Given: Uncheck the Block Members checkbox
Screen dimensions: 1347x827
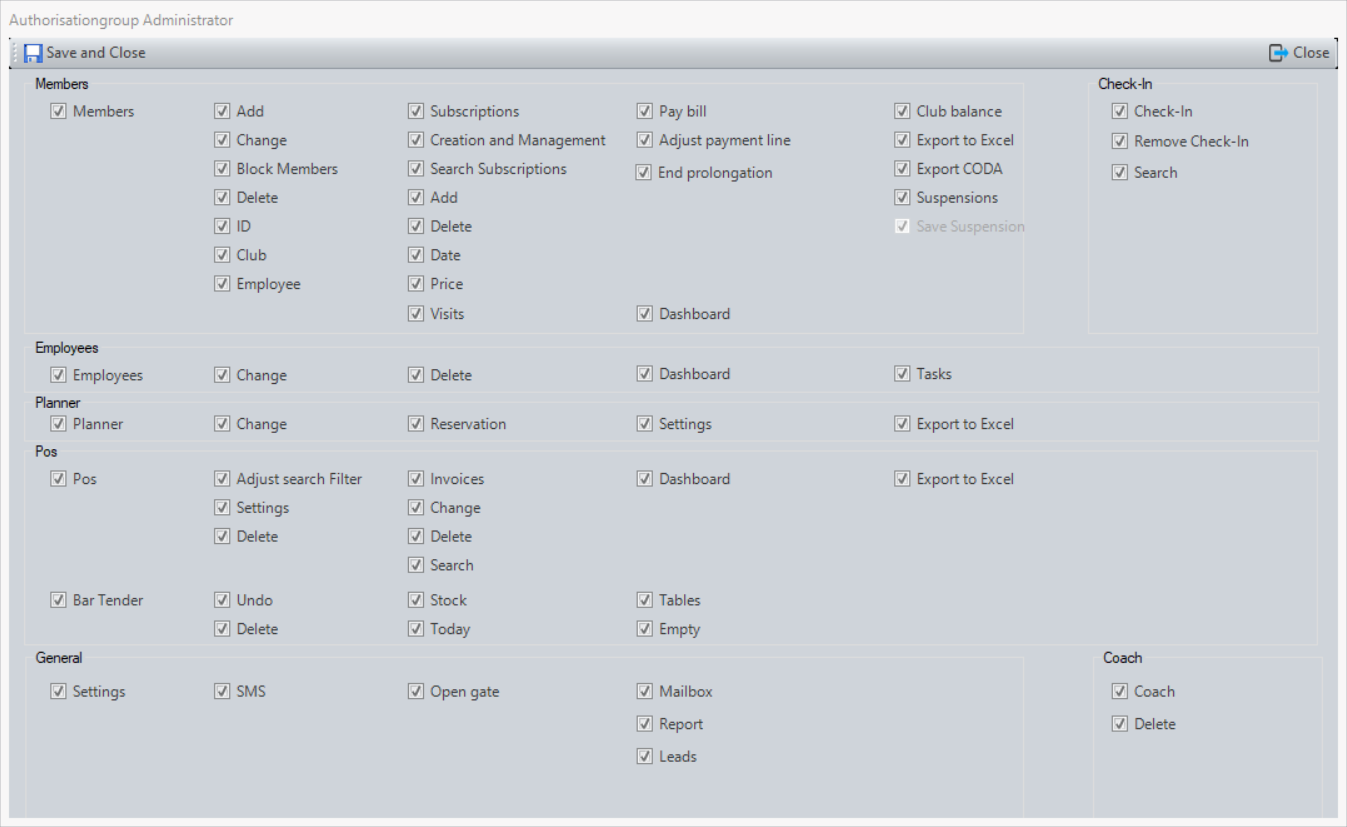Looking at the screenshot, I should pos(222,169).
